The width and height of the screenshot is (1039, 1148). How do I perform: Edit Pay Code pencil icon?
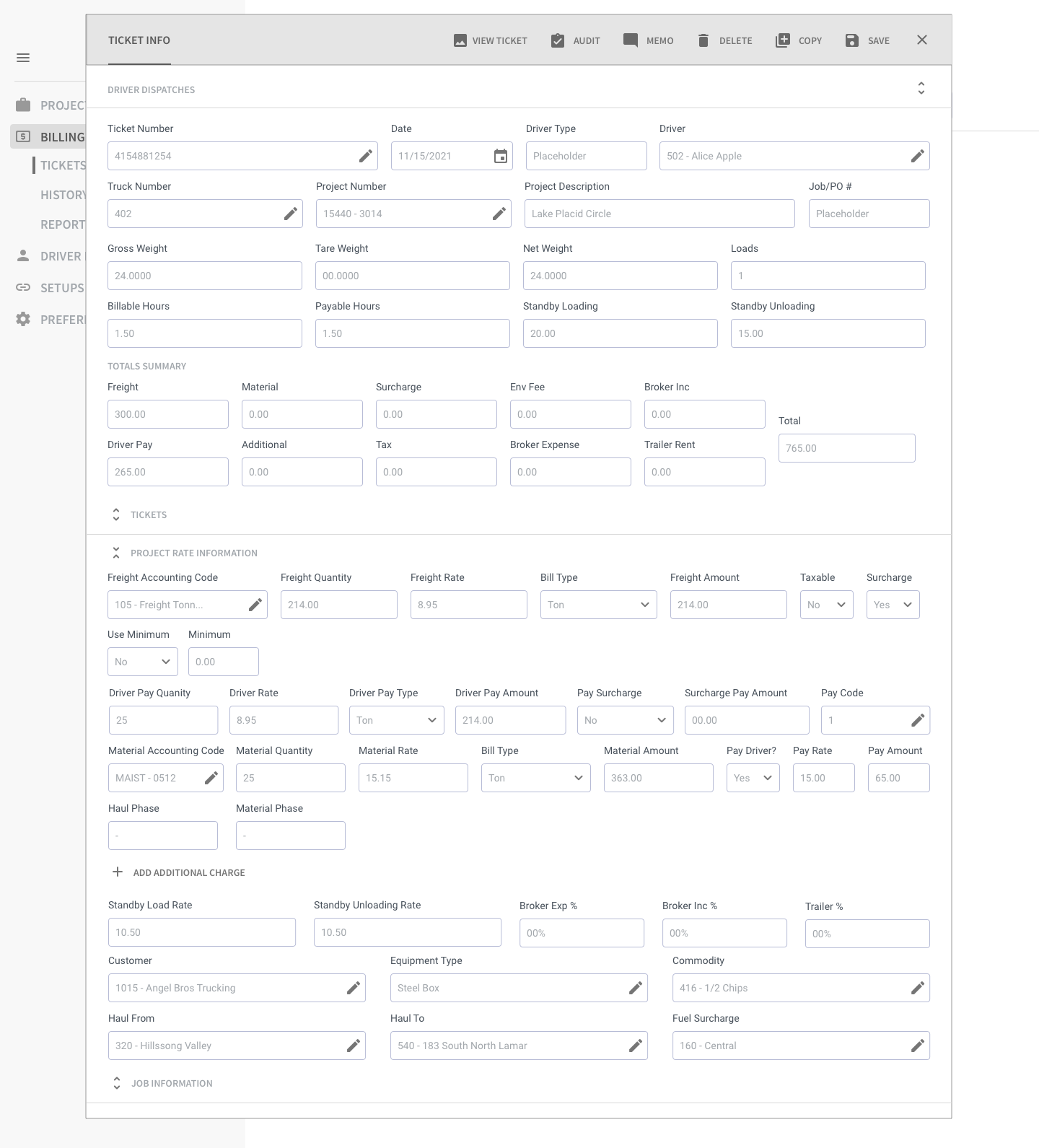click(x=918, y=720)
